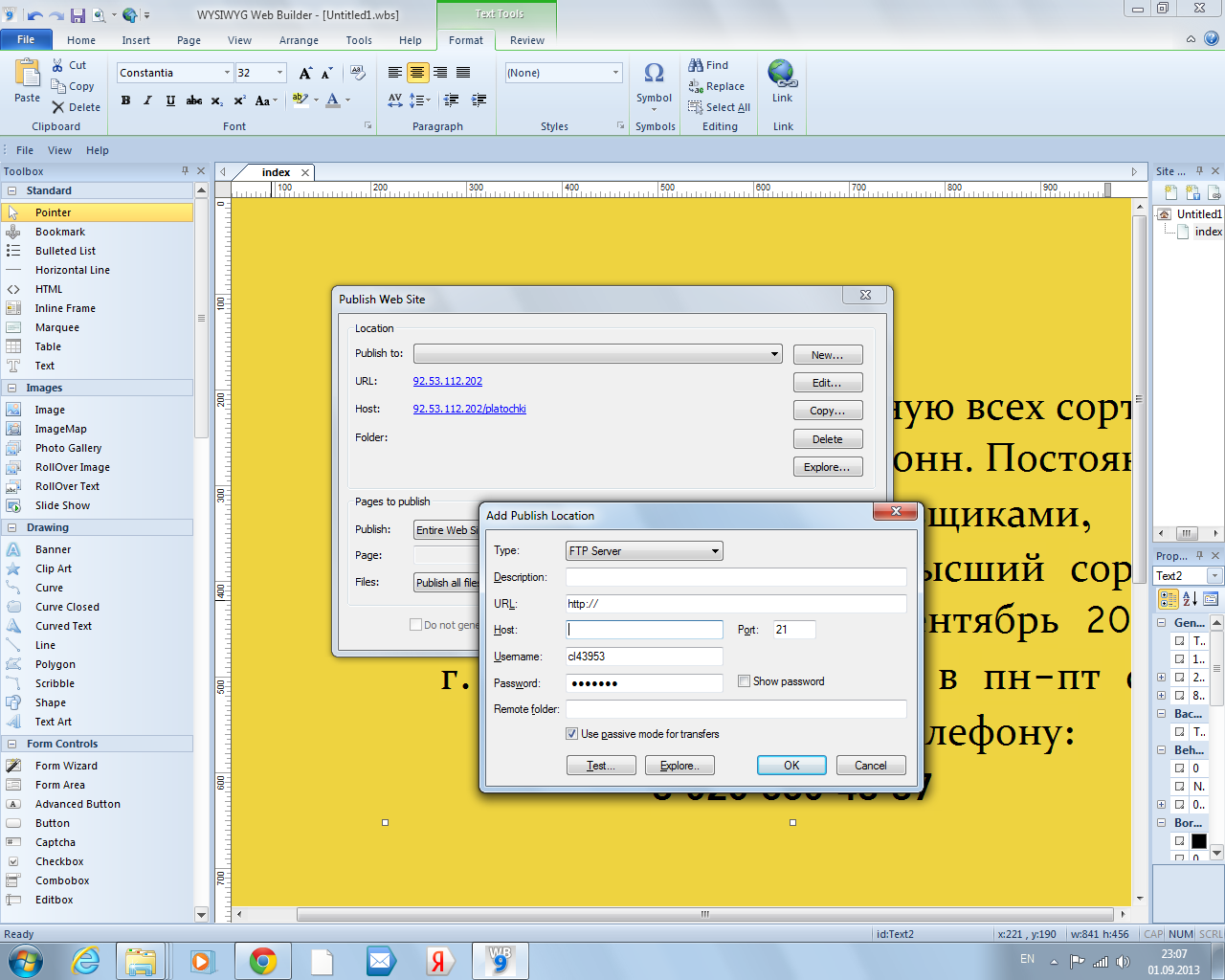Screen dimensions: 1225x980
Task: Select the Bookmark tool in Toolbox
Action: pos(60,232)
